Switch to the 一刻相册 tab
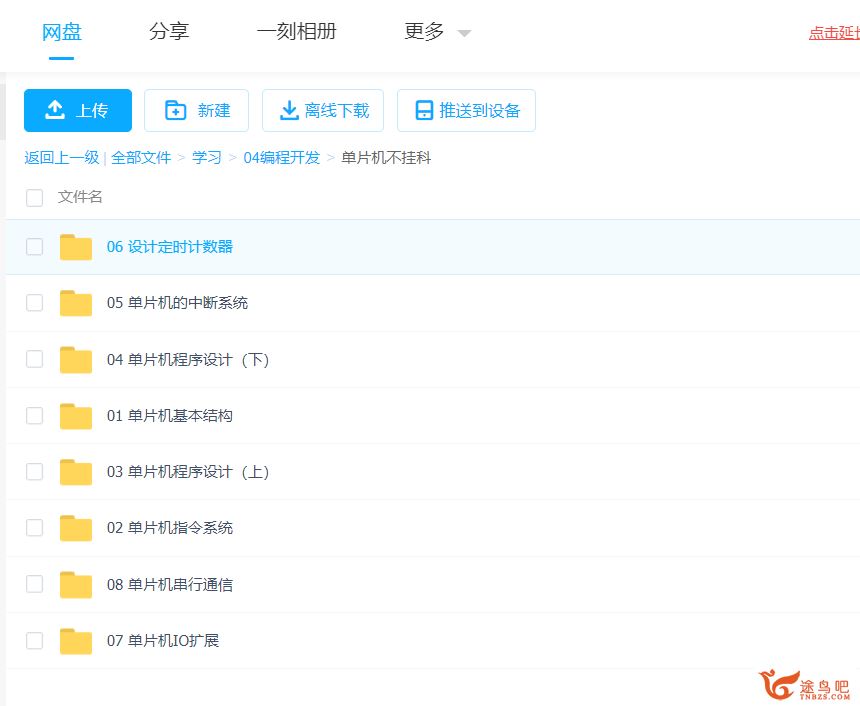The height and width of the screenshot is (706, 860). (x=296, y=32)
